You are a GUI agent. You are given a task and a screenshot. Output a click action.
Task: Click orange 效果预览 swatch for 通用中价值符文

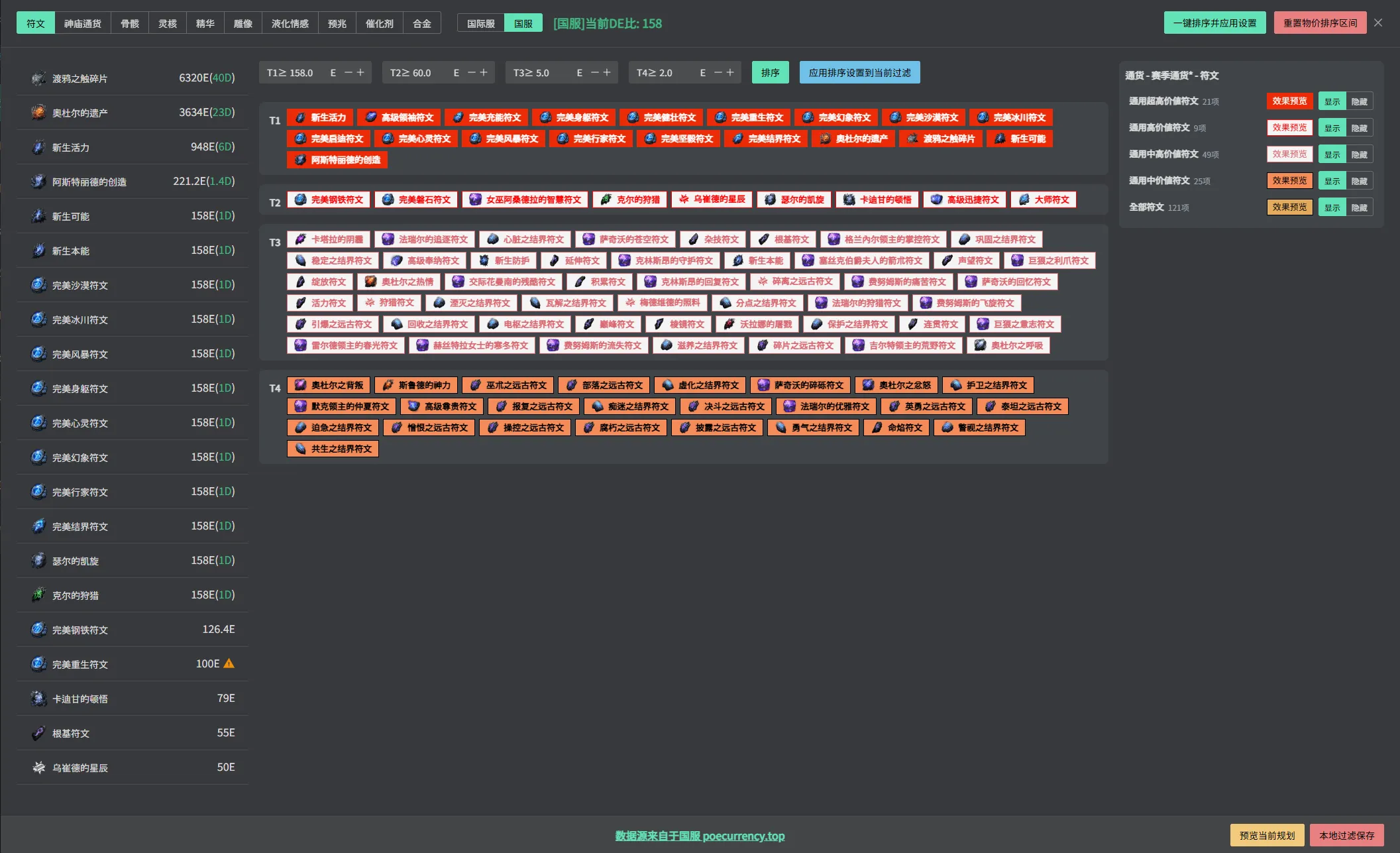(x=1289, y=180)
